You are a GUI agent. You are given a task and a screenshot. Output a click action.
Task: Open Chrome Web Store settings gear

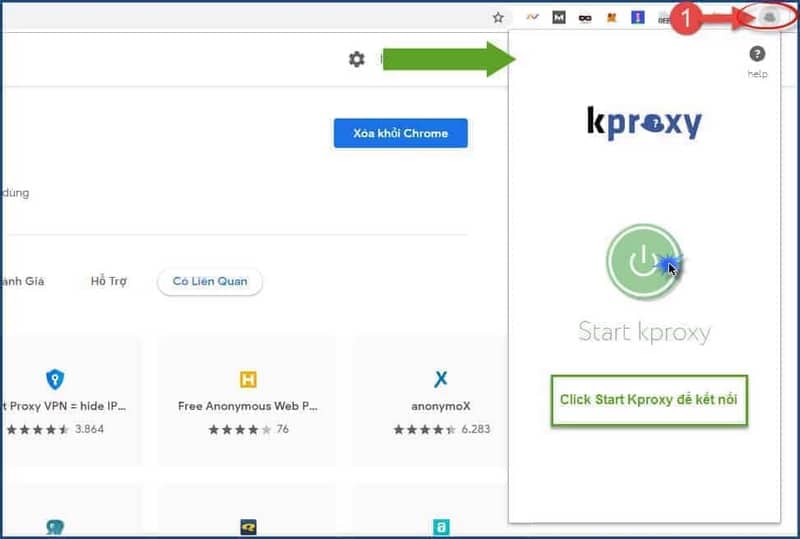point(357,59)
